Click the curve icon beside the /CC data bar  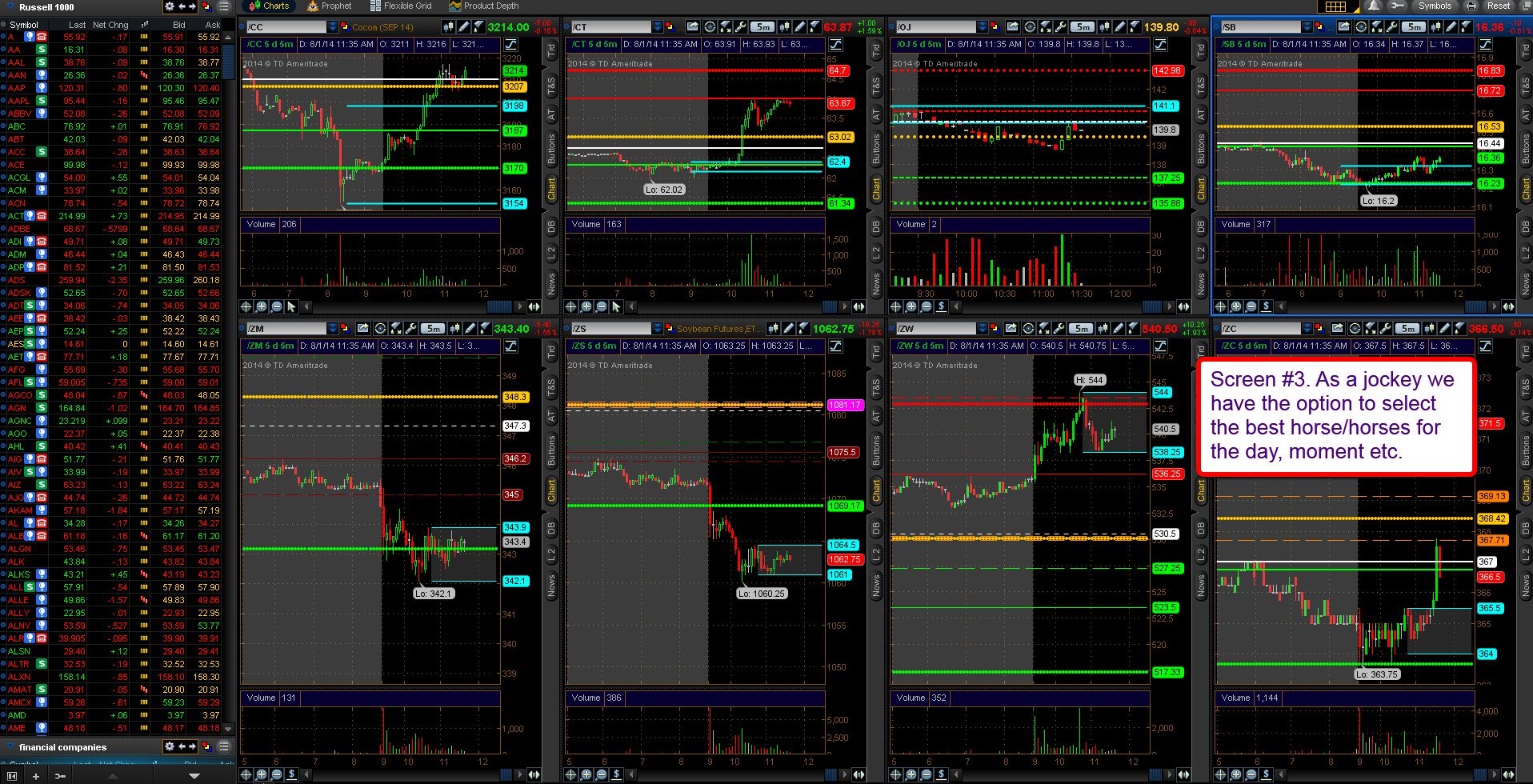point(510,44)
